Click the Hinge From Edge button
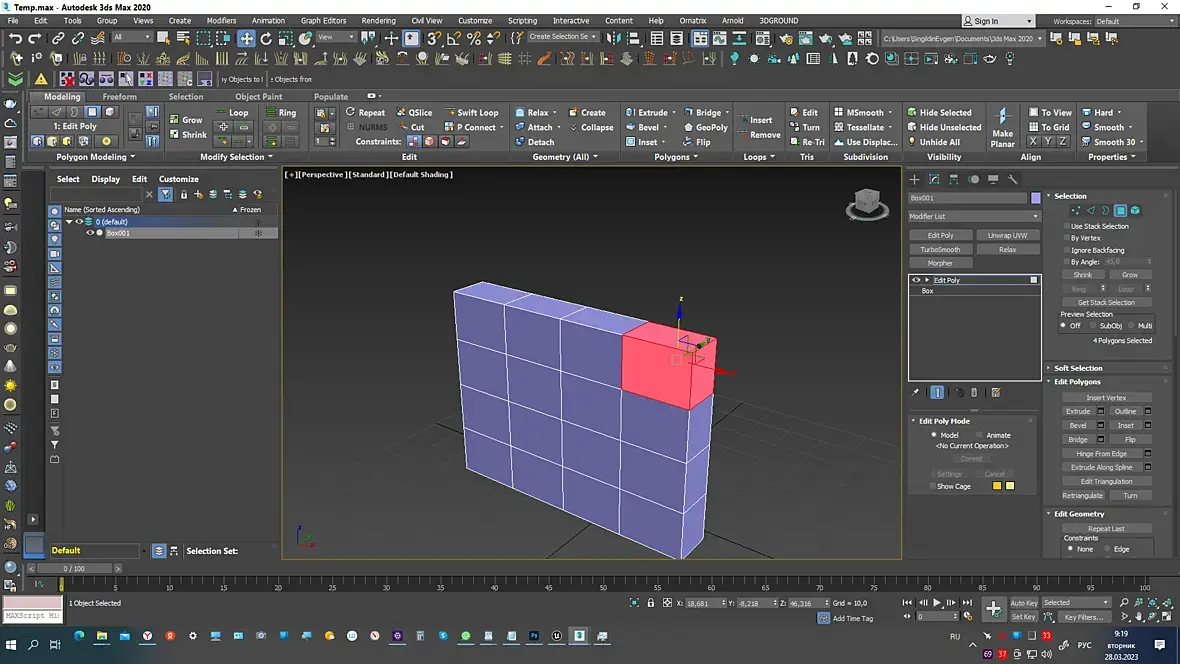 1101,453
